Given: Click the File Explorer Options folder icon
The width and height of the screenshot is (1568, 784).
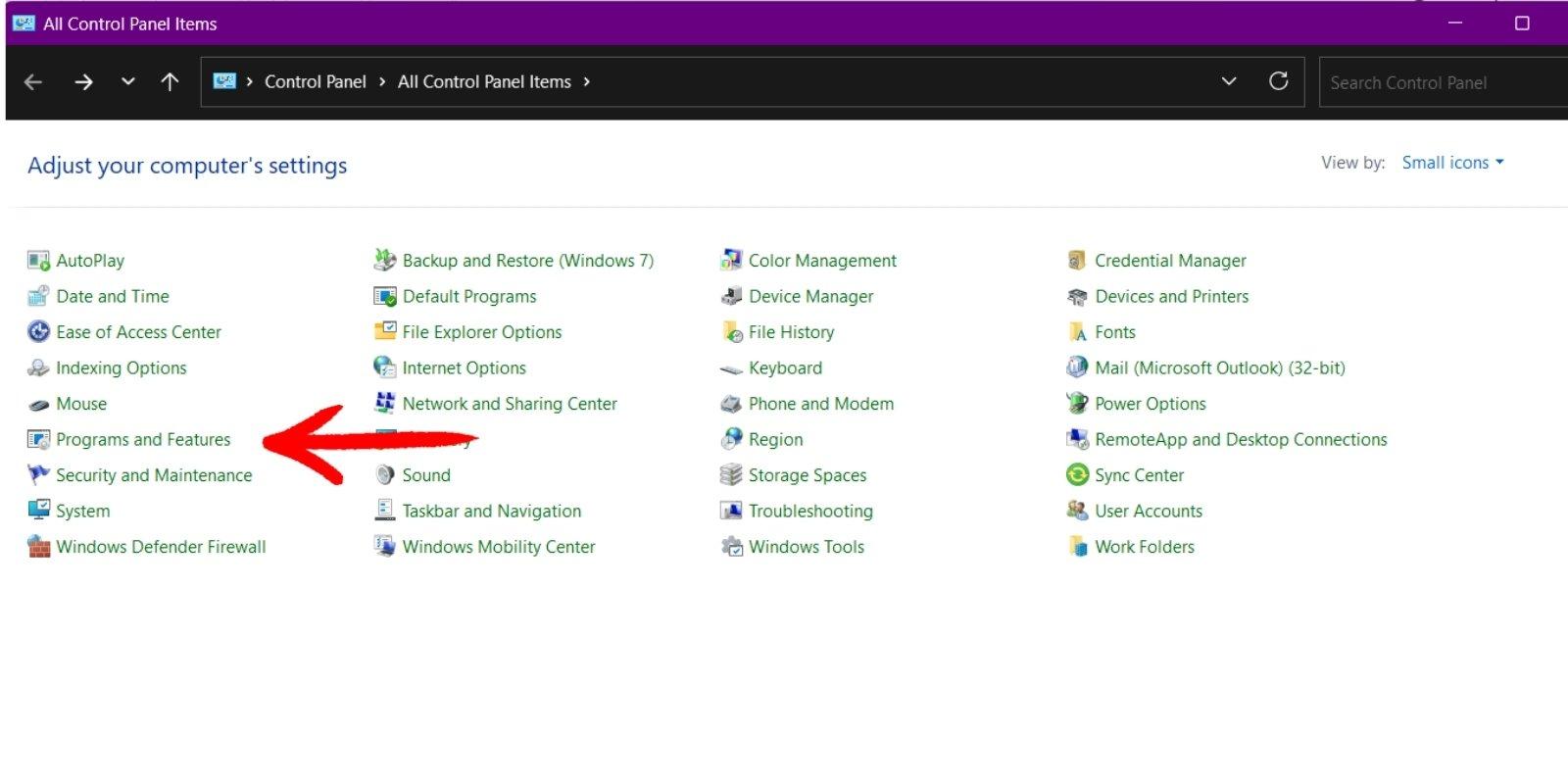Looking at the screenshot, I should [385, 332].
